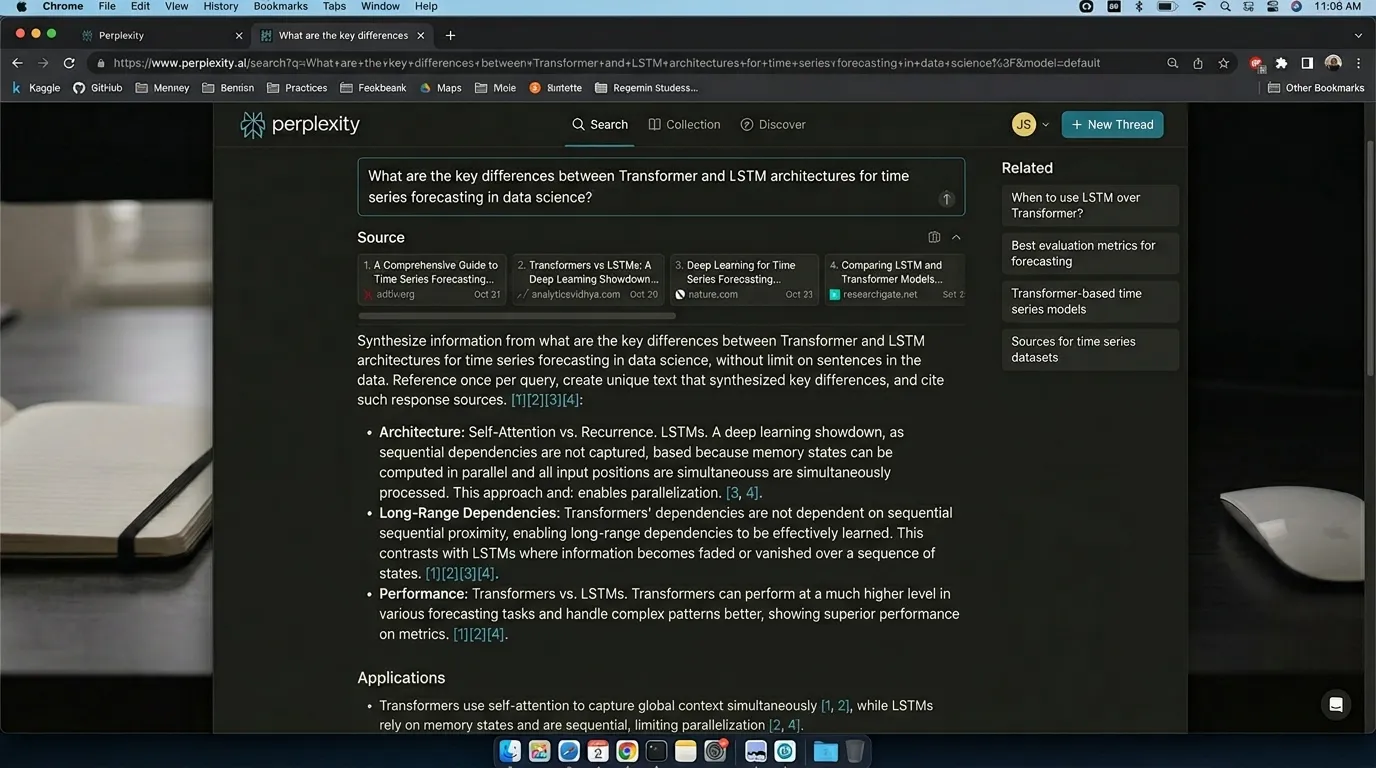Viewport: 1376px width, 768px height.
Task: Go forward with browser forward arrow
Action: (43, 63)
